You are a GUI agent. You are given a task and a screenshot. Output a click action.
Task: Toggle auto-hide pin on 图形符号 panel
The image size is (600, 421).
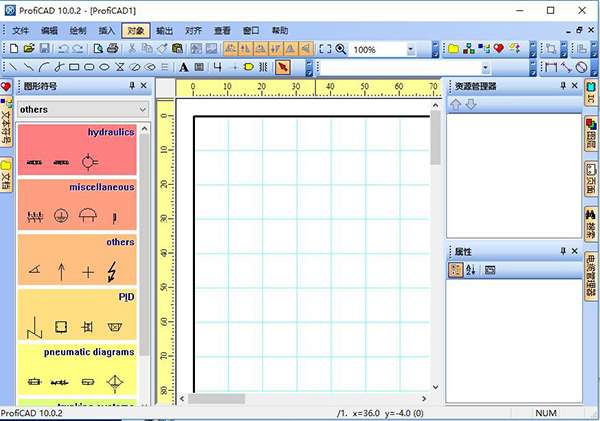(x=132, y=85)
